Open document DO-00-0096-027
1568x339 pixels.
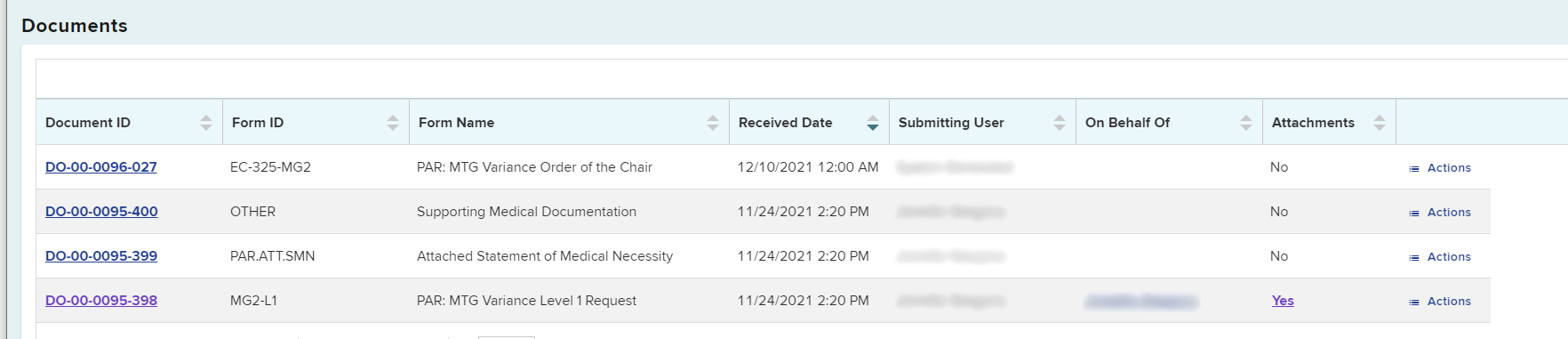[x=101, y=167]
